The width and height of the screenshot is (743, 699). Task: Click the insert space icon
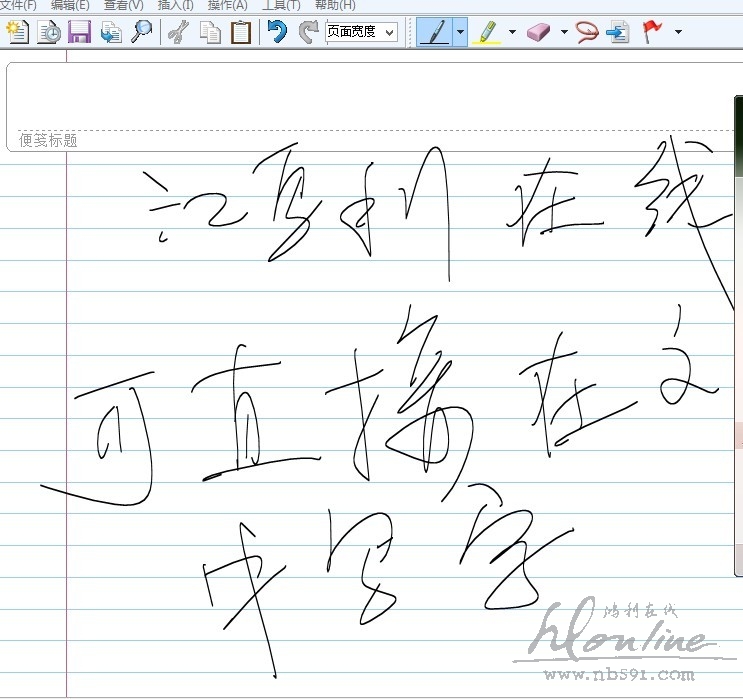point(617,32)
